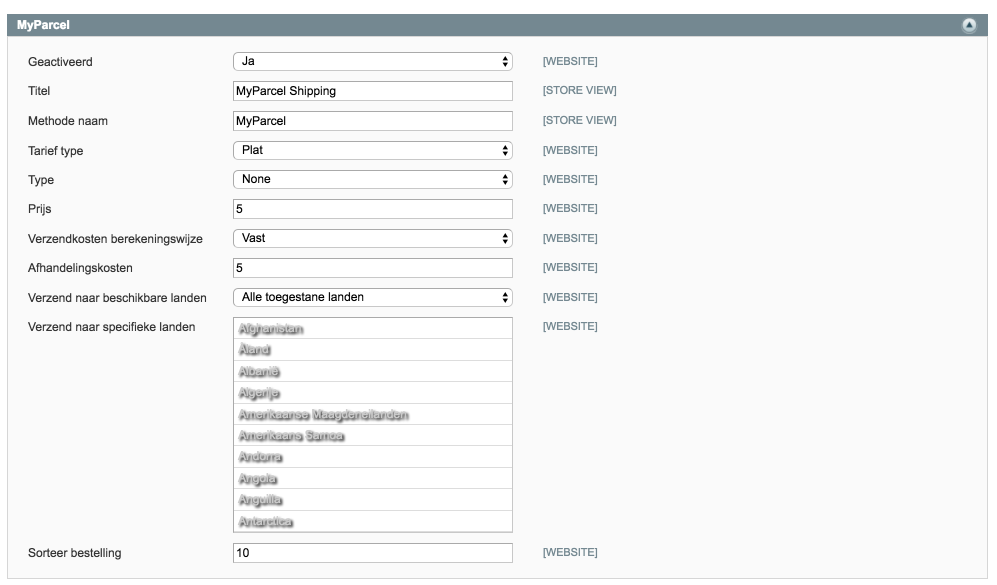
Task: Select Amerikaans Samoa in the list
Action: pos(373,436)
